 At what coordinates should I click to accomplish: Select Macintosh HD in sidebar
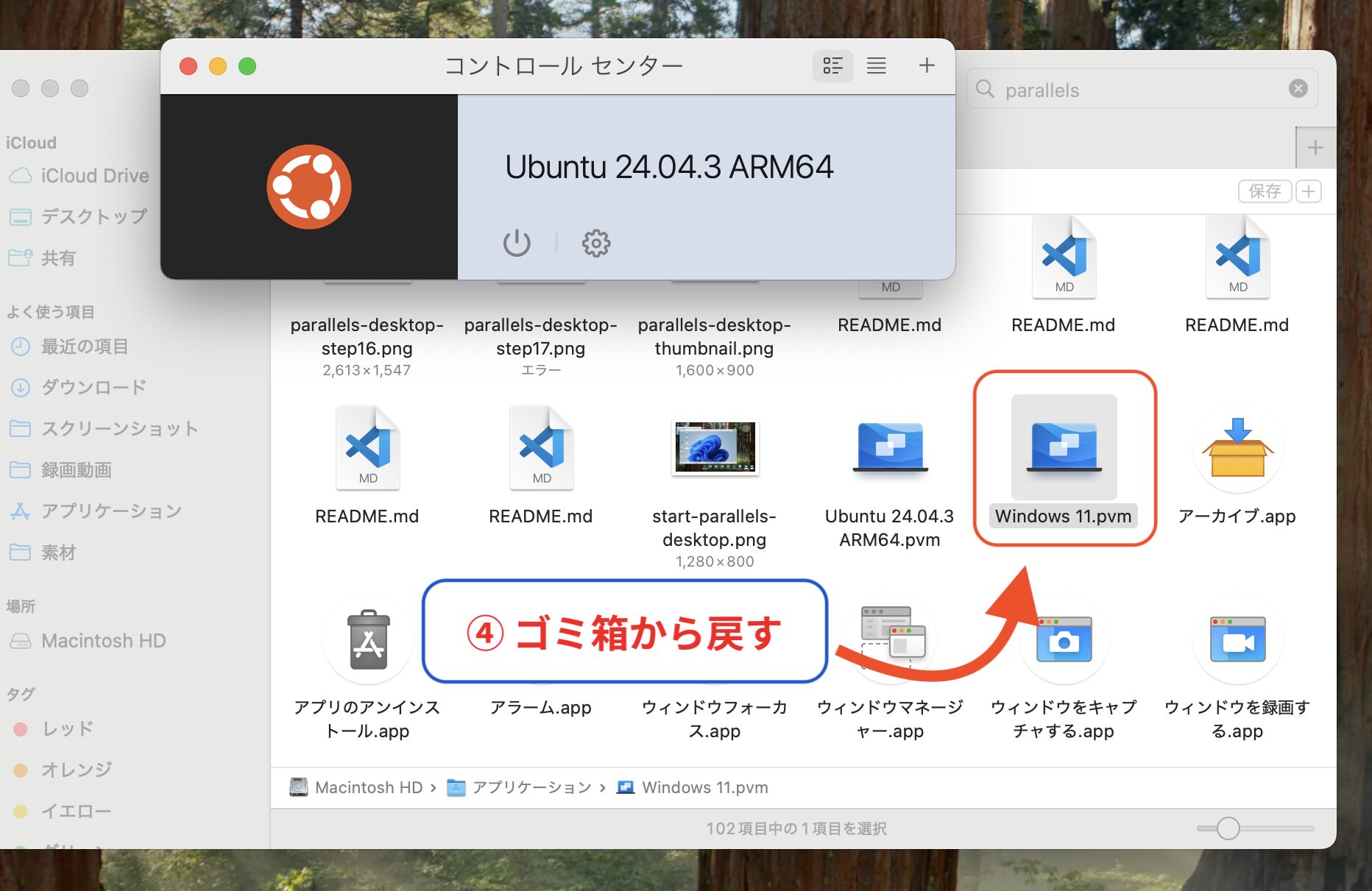coord(103,641)
